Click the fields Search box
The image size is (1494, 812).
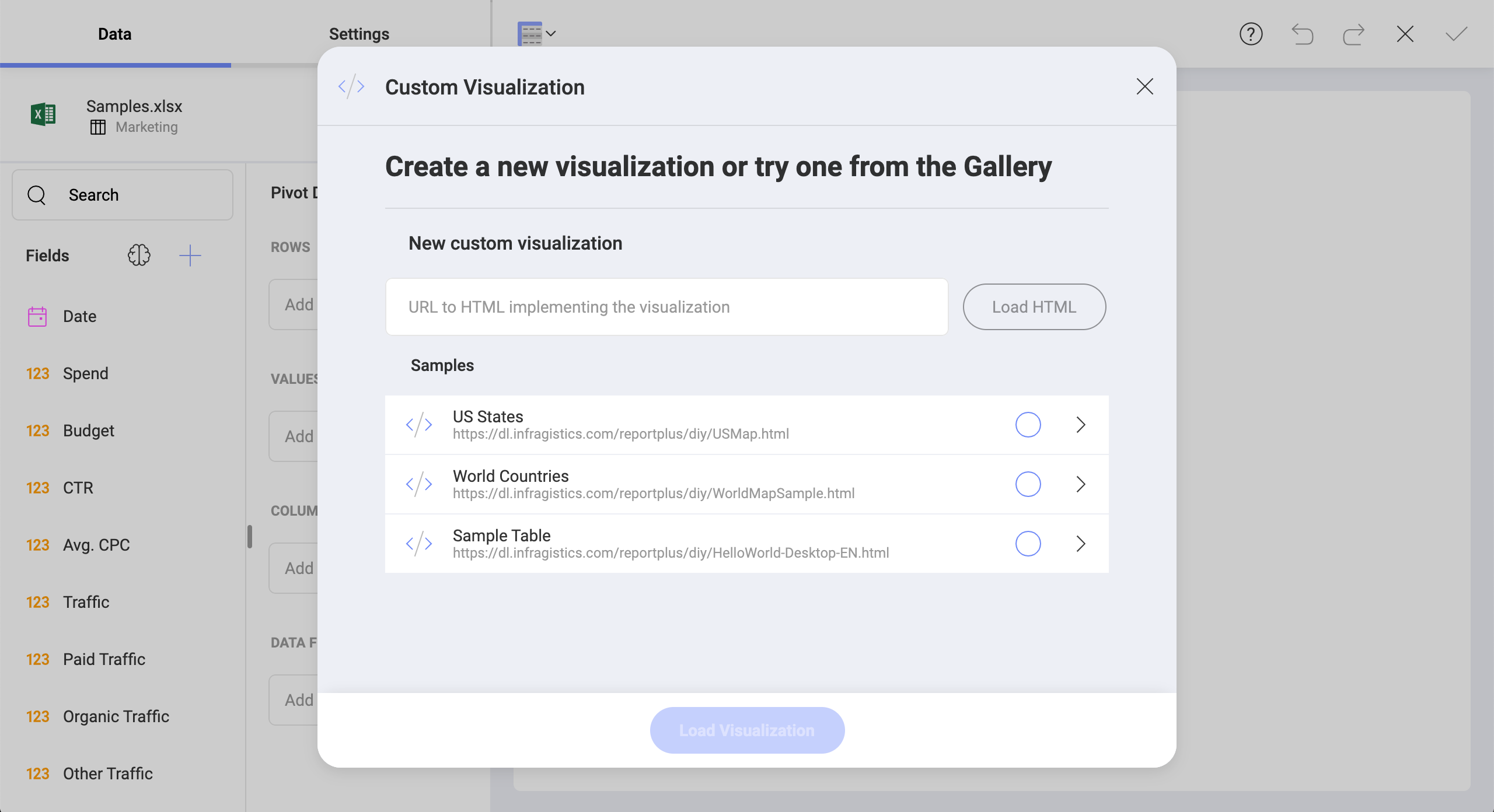[123, 195]
